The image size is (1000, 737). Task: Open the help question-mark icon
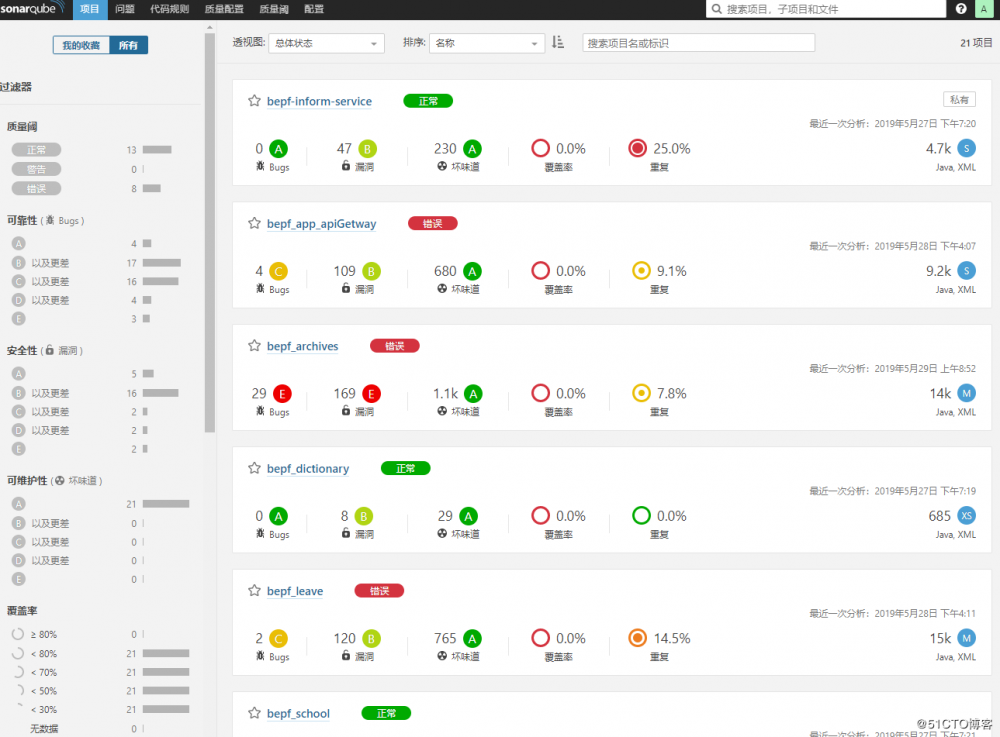[961, 8]
